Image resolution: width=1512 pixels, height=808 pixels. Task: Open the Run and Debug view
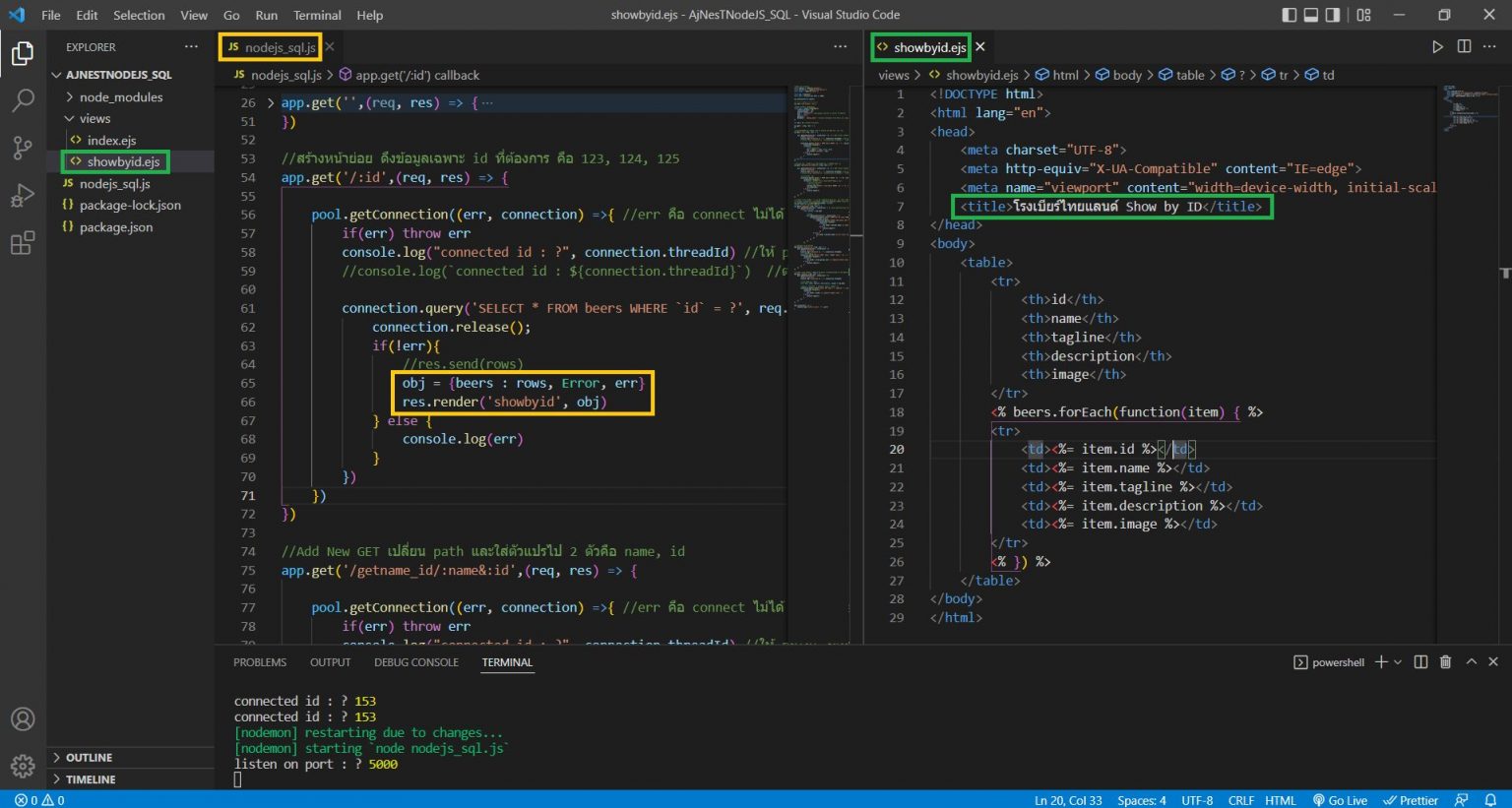(x=23, y=196)
